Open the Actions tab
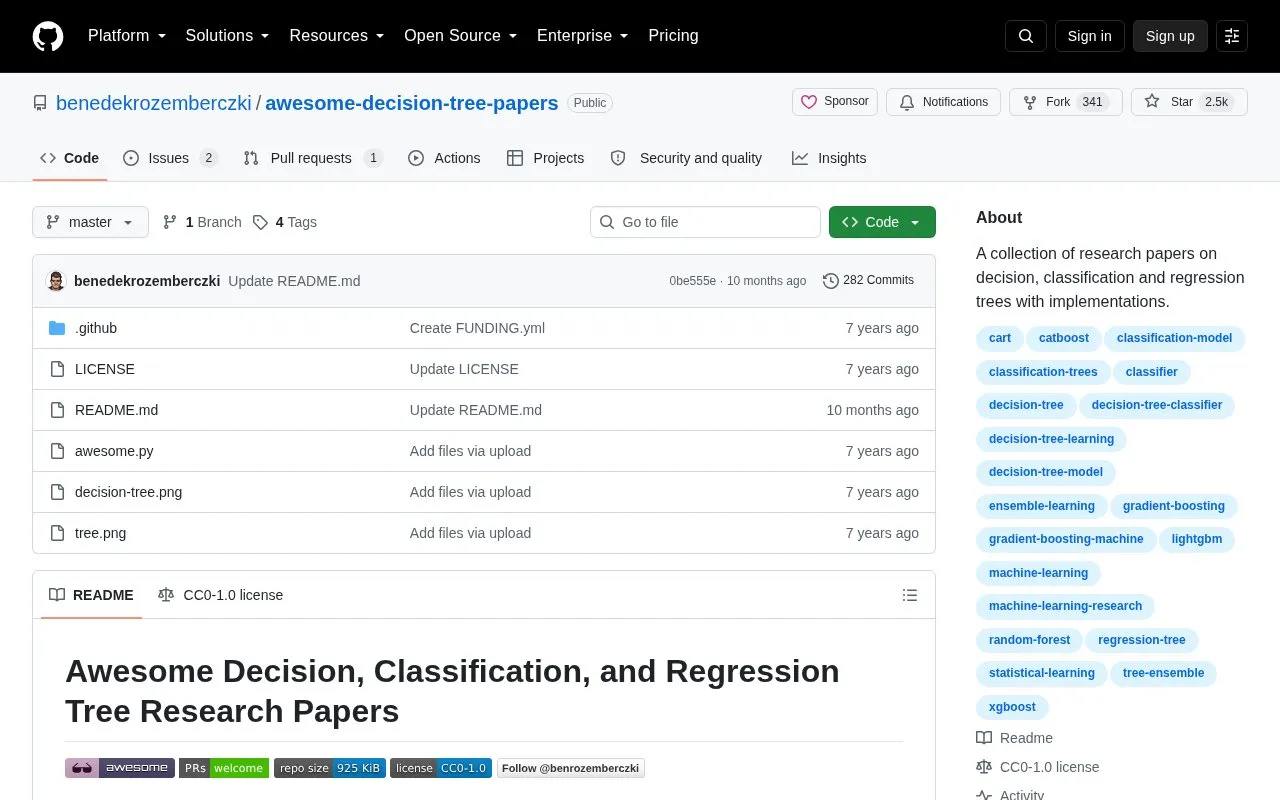 point(444,158)
